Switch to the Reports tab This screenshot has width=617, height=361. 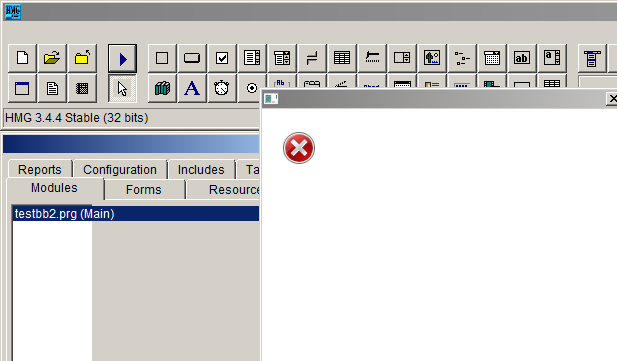40,170
